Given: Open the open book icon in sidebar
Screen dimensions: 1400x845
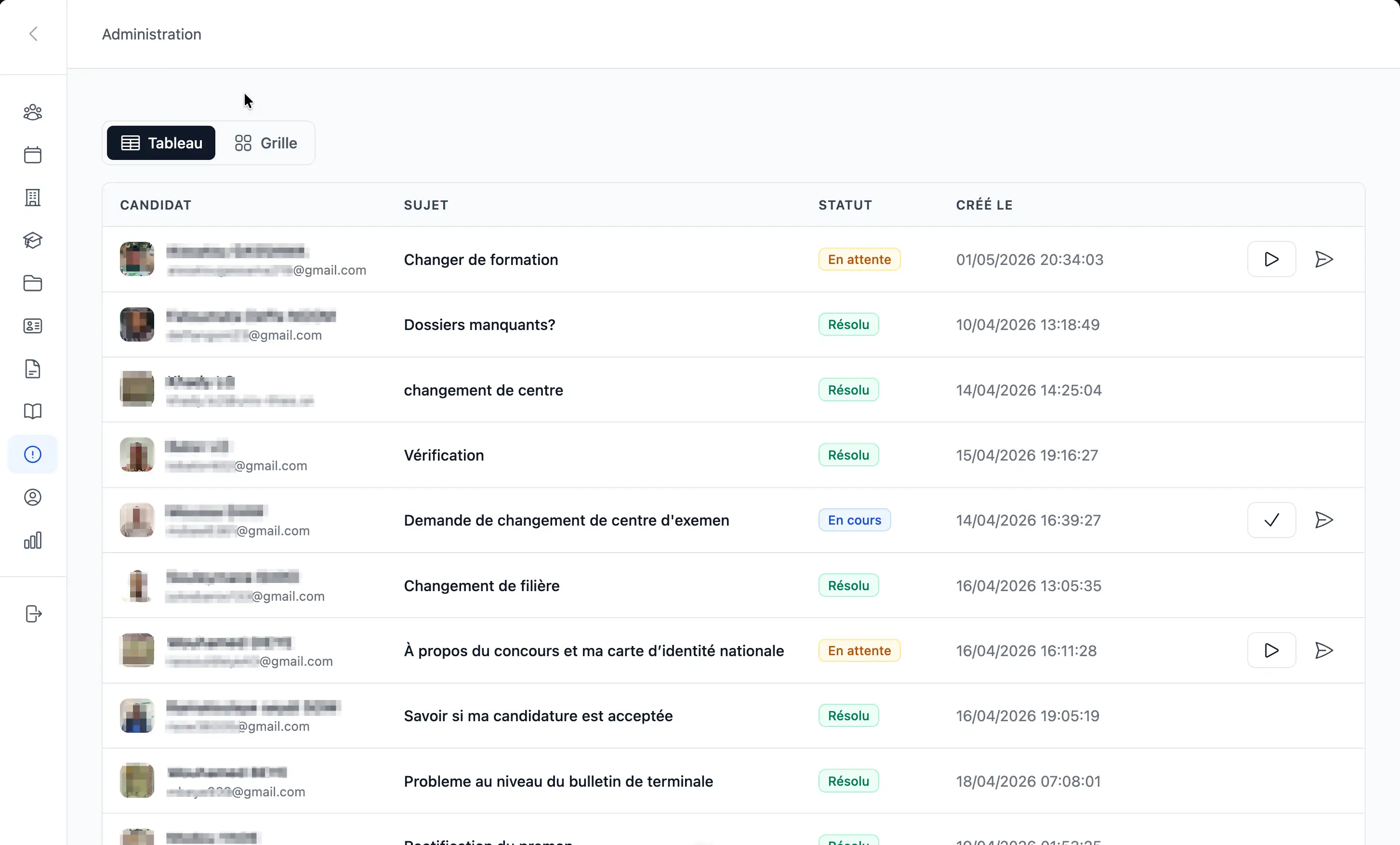Looking at the screenshot, I should click(x=32, y=411).
